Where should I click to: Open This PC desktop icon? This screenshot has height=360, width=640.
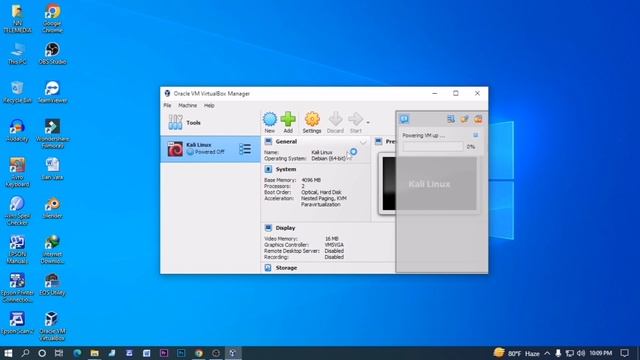(x=17, y=53)
